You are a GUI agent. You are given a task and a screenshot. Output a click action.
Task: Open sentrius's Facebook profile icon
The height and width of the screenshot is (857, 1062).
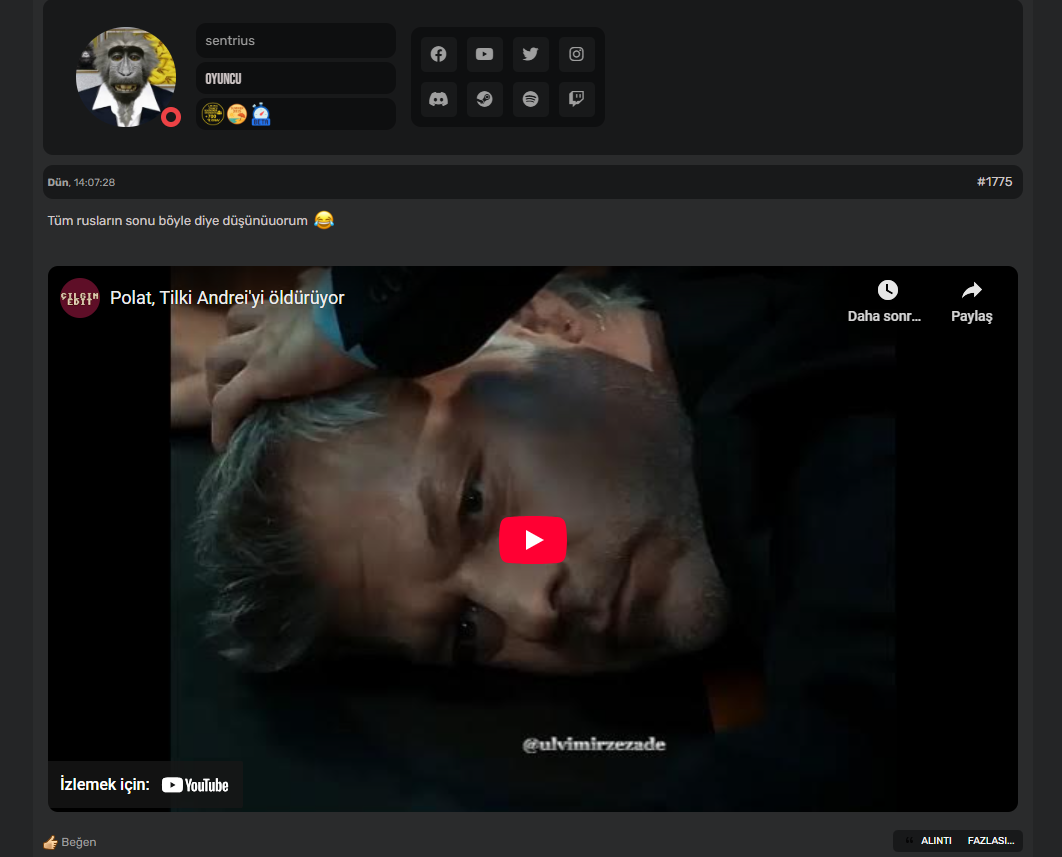439,54
